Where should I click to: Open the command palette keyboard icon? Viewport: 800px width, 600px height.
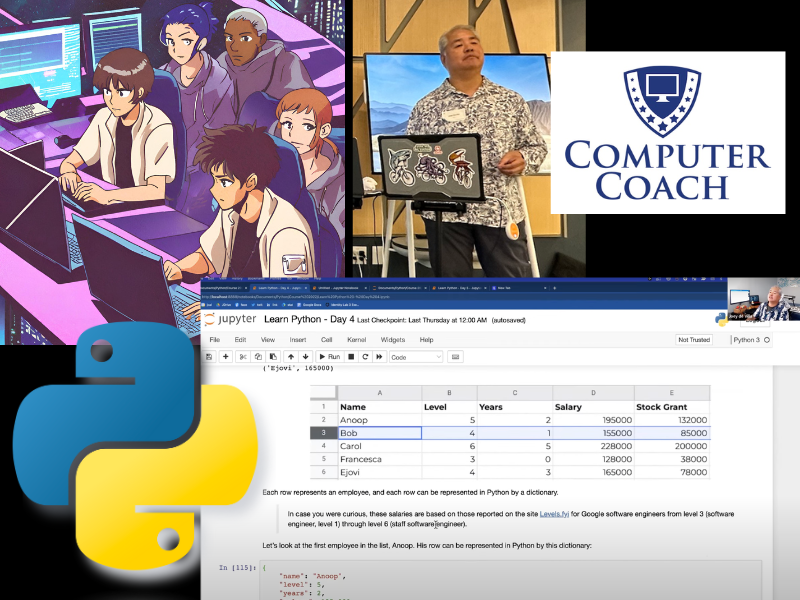click(456, 357)
